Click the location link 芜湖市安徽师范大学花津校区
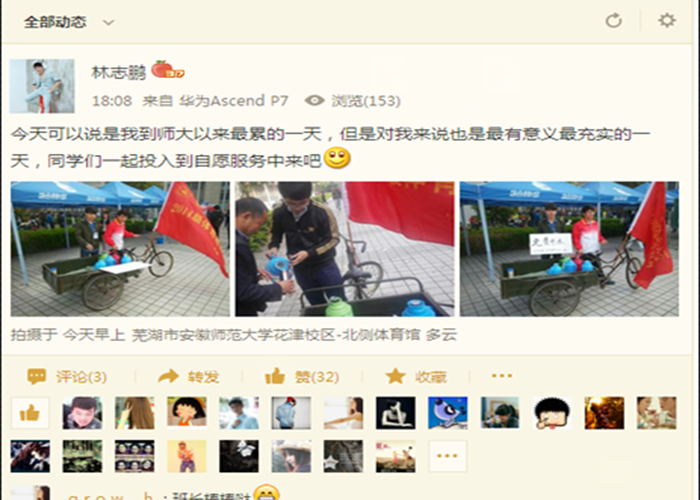 click(233, 335)
